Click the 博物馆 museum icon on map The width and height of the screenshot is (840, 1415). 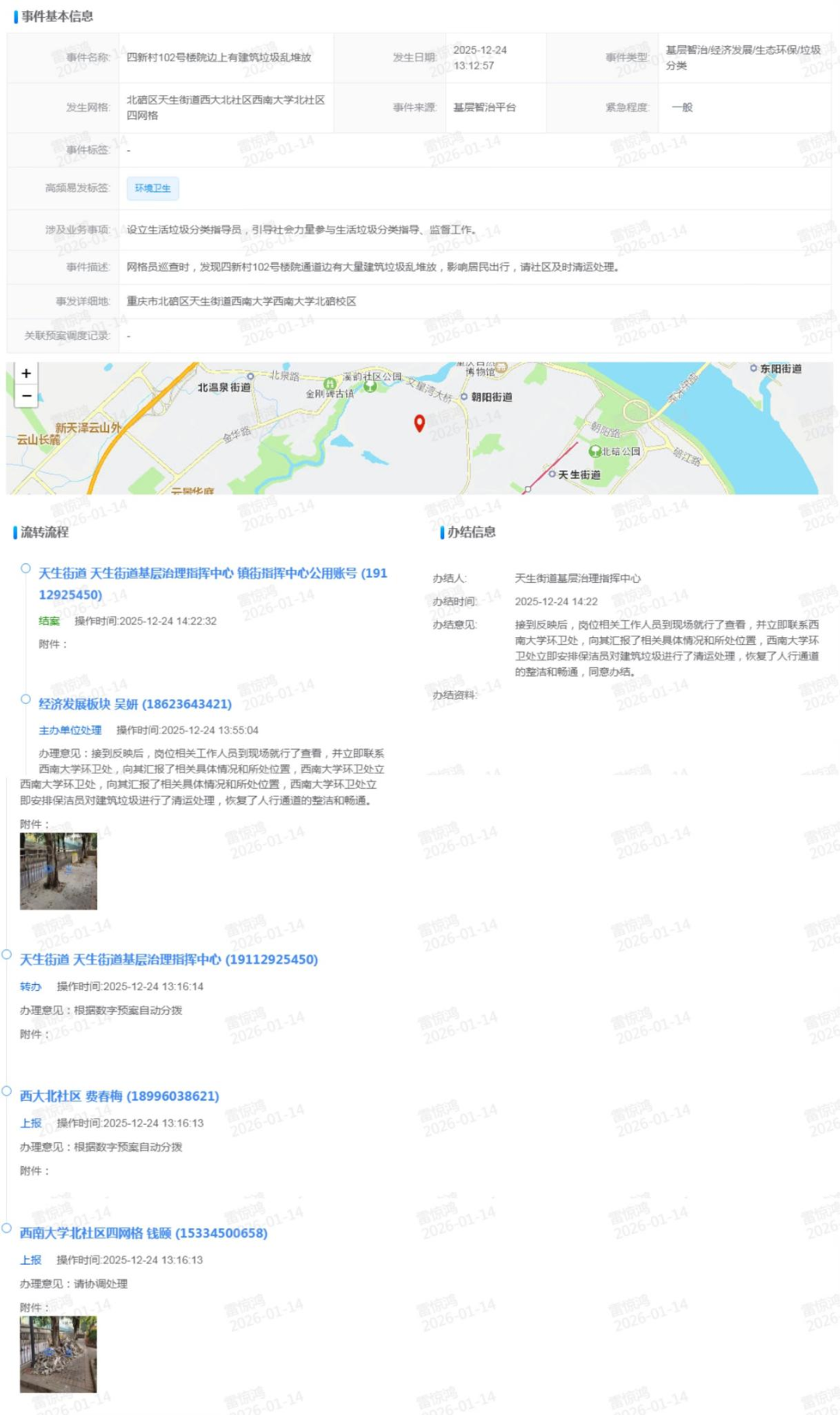click(x=502, y=367)
